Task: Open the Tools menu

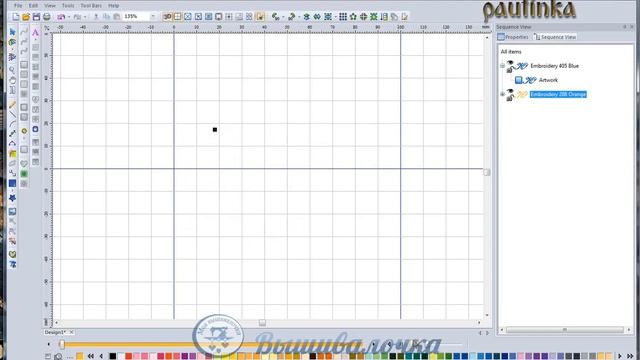Action: tap(68, 6)
